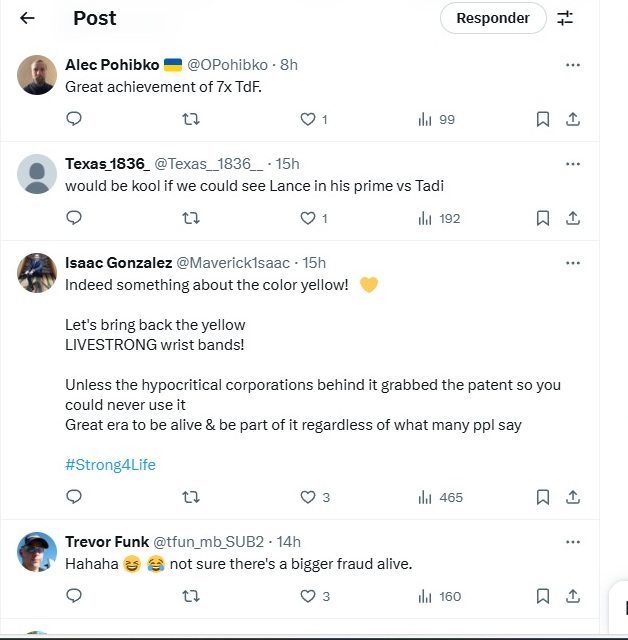Viewport: 628px width, 640px height.
Task: Click the Responder button
Action: 492,18
